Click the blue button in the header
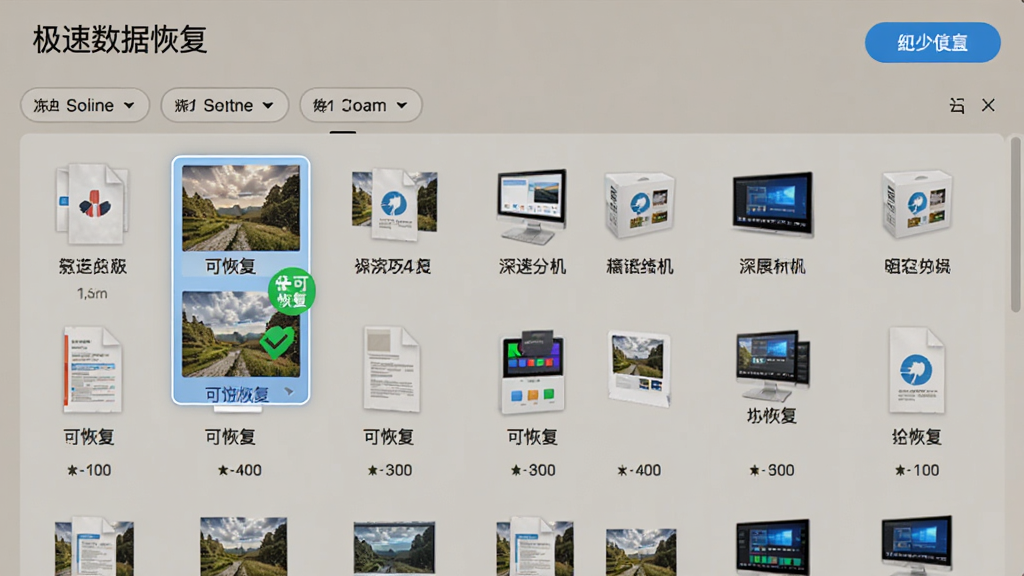 932,42
